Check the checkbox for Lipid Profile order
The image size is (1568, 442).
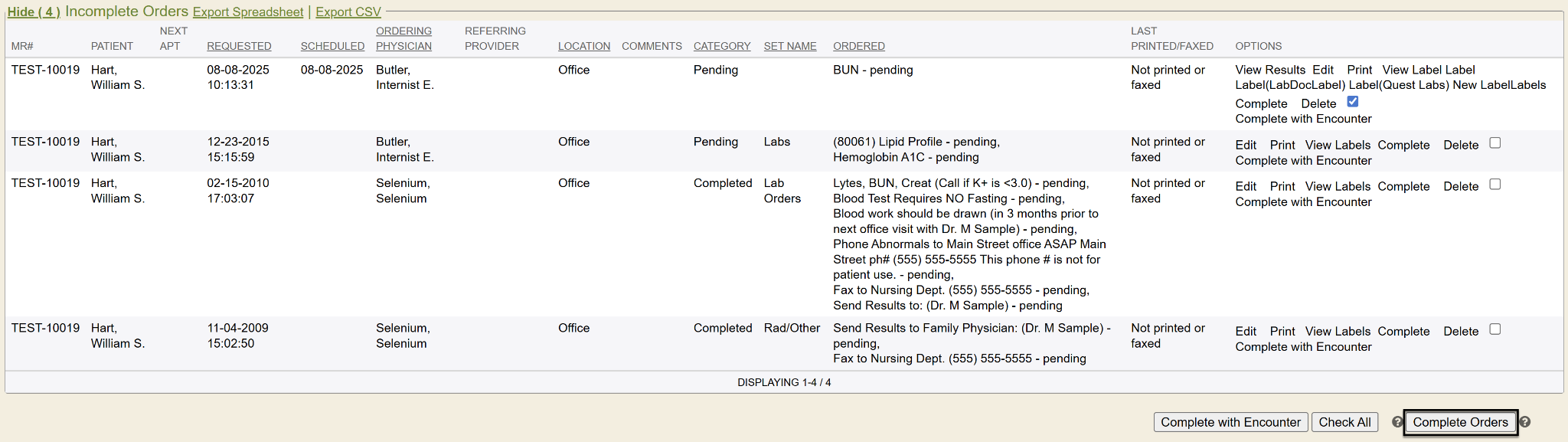click(1494, 143)
